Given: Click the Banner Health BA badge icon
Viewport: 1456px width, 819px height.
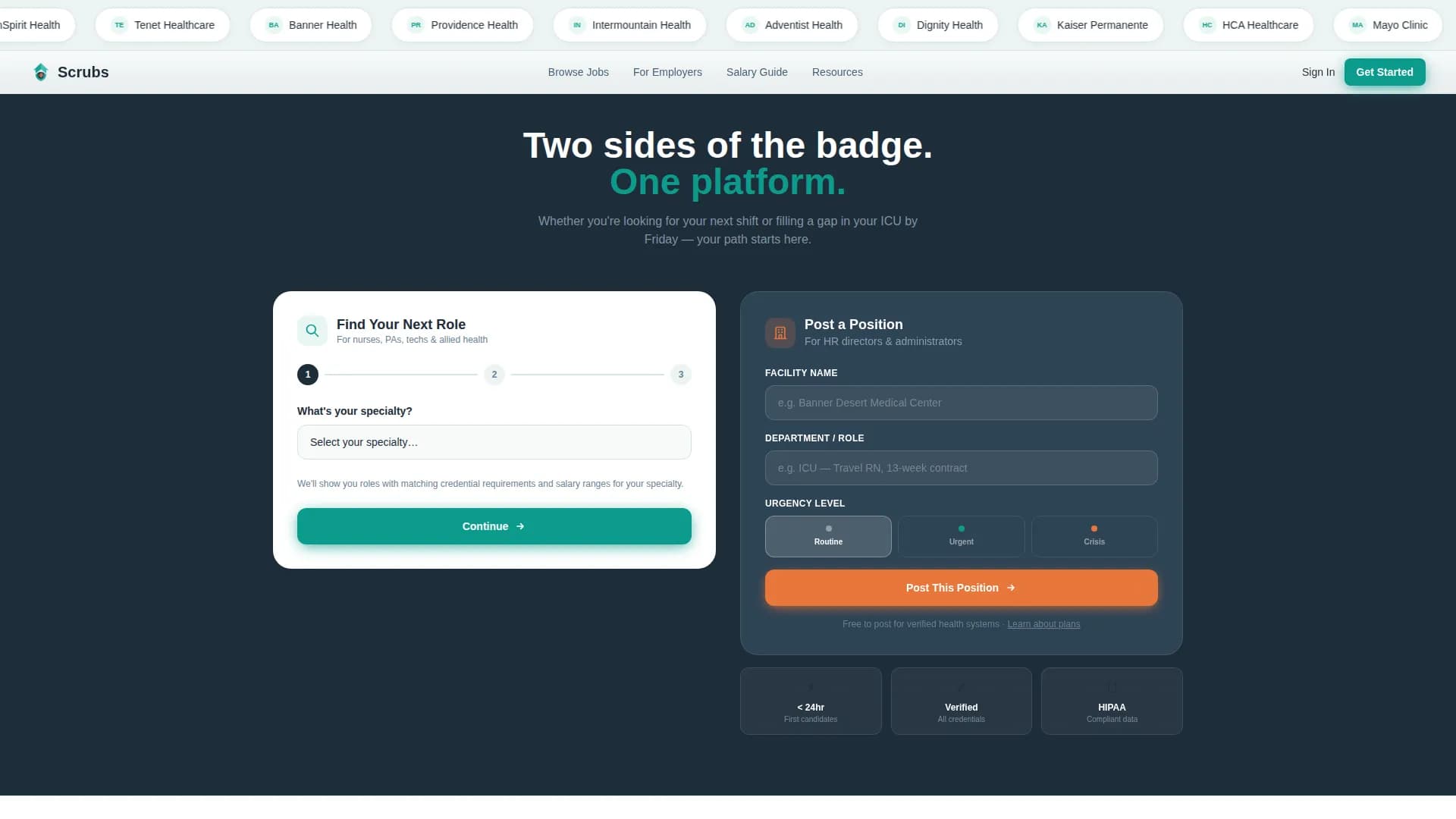Looking at the screenshot, I should pos(274,25).
